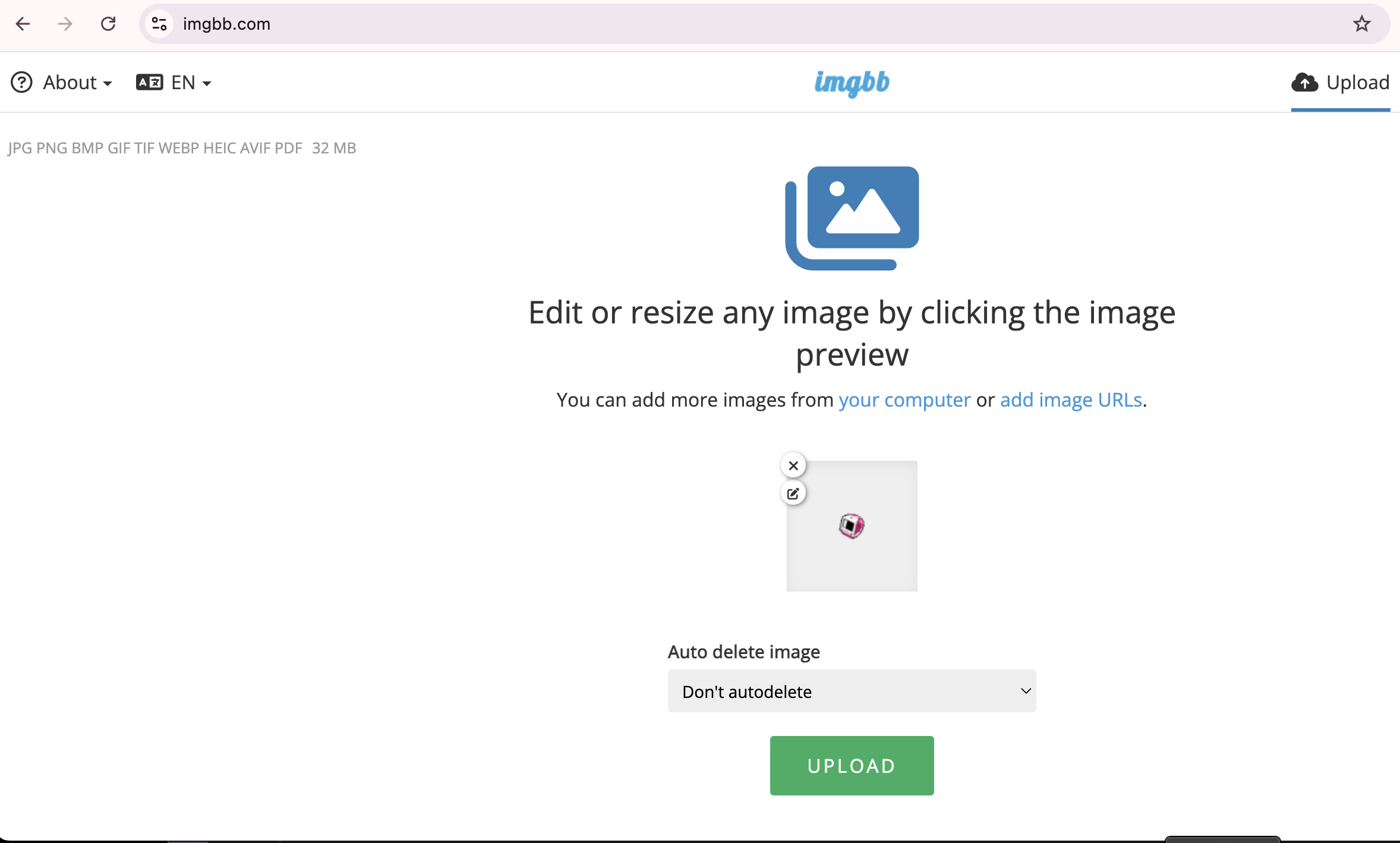Click the imgbb logo
This screenshot has width=1400, height=843.
(851, 84)
